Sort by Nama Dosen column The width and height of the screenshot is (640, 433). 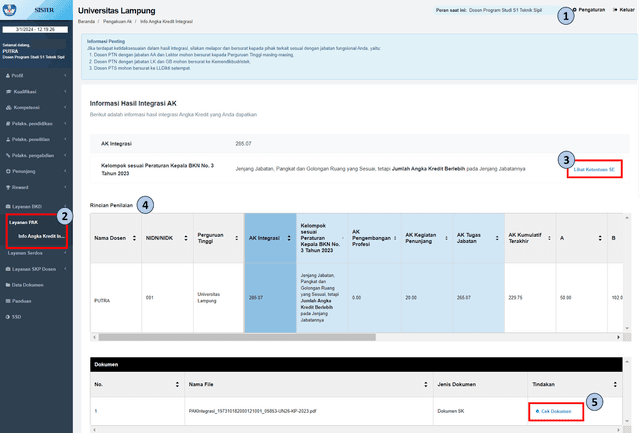(134, 238)
